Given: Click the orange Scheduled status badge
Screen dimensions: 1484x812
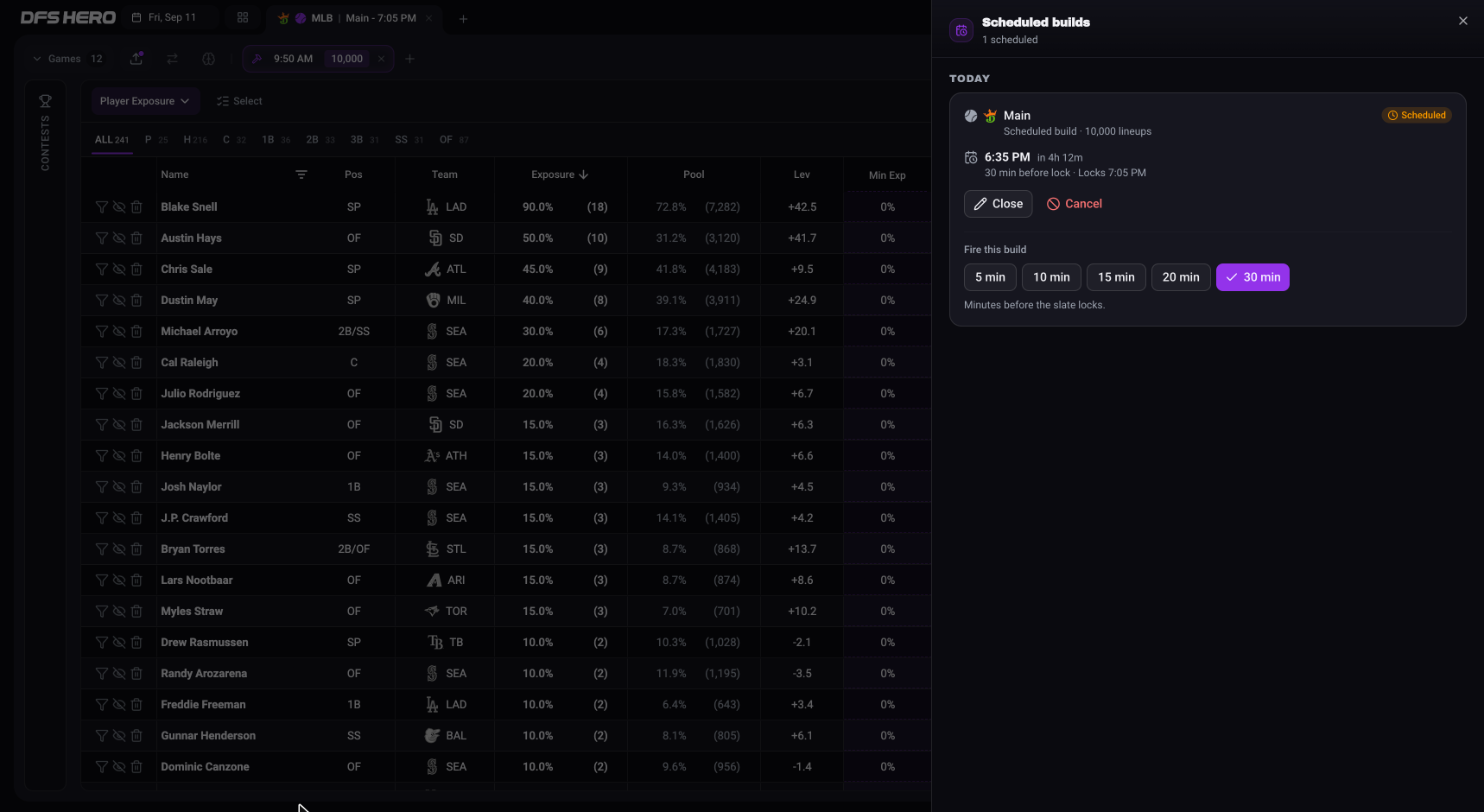Looking at the screenshot, I should (1416, 115).
